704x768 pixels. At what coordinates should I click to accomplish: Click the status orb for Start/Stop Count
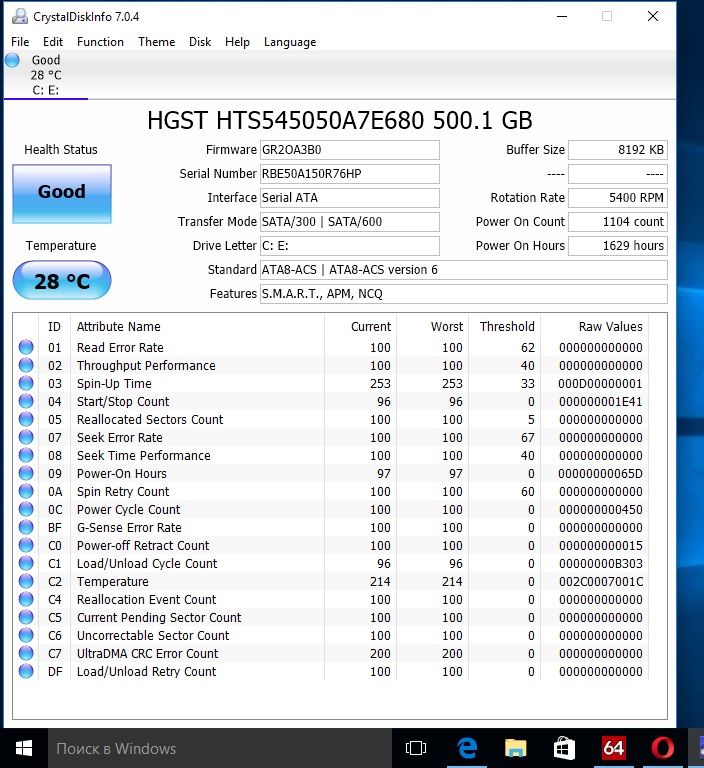(26, 402)
